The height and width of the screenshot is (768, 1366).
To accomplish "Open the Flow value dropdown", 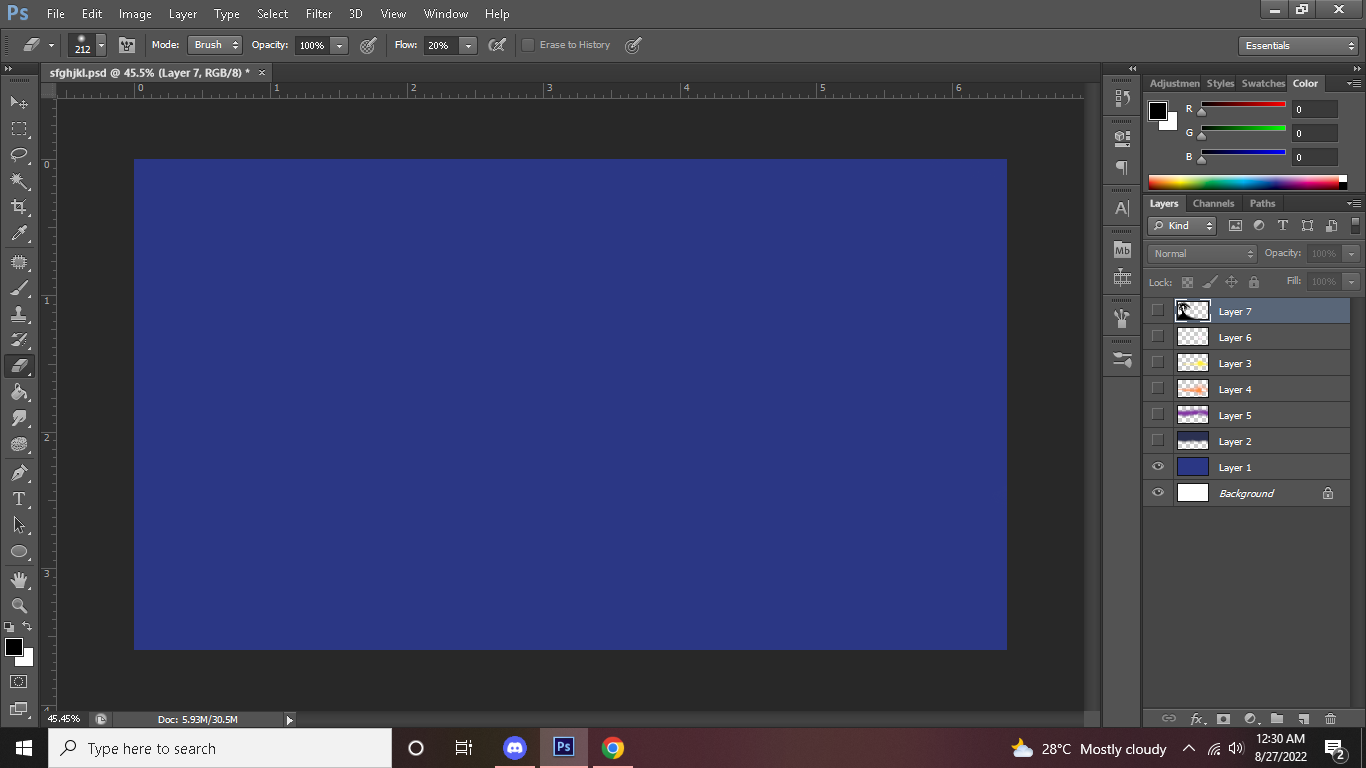I will (x=468, y=46).
